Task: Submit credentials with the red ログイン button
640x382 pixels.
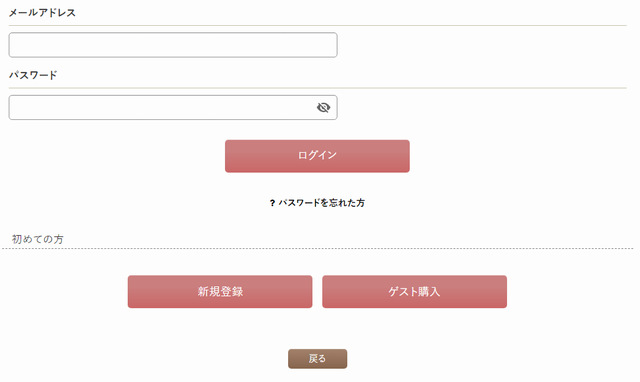Action: (x=317, y=156)
